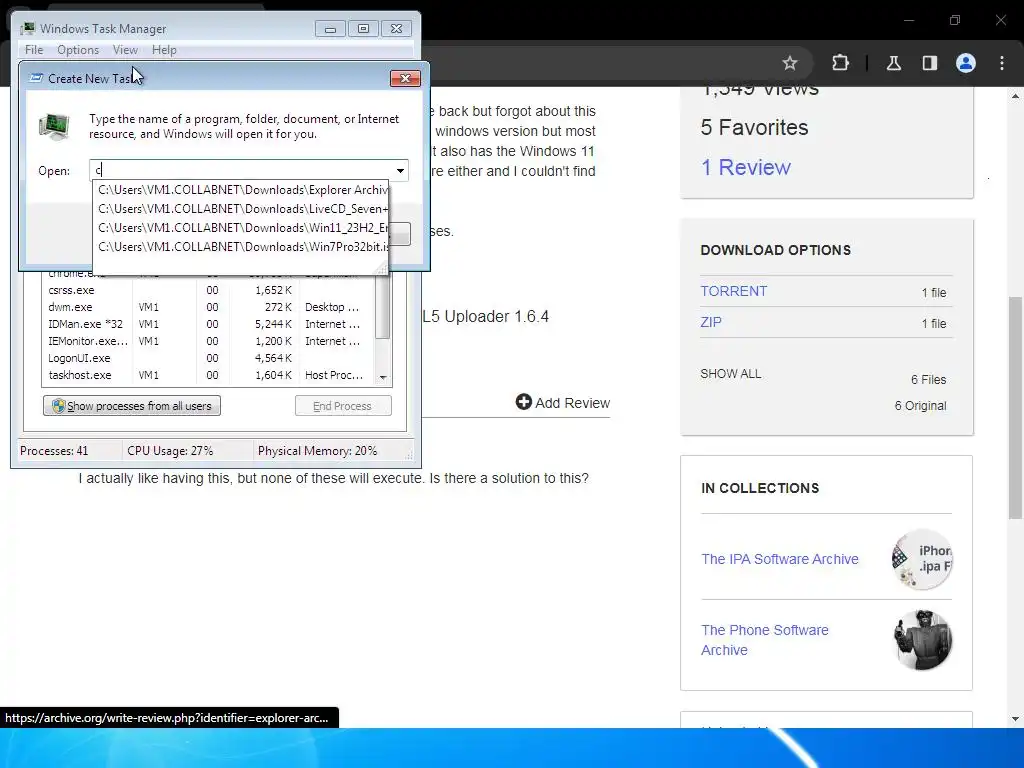
Task: Open the Chrome extensions puzzle icon
Action: [x=840, y=63]
